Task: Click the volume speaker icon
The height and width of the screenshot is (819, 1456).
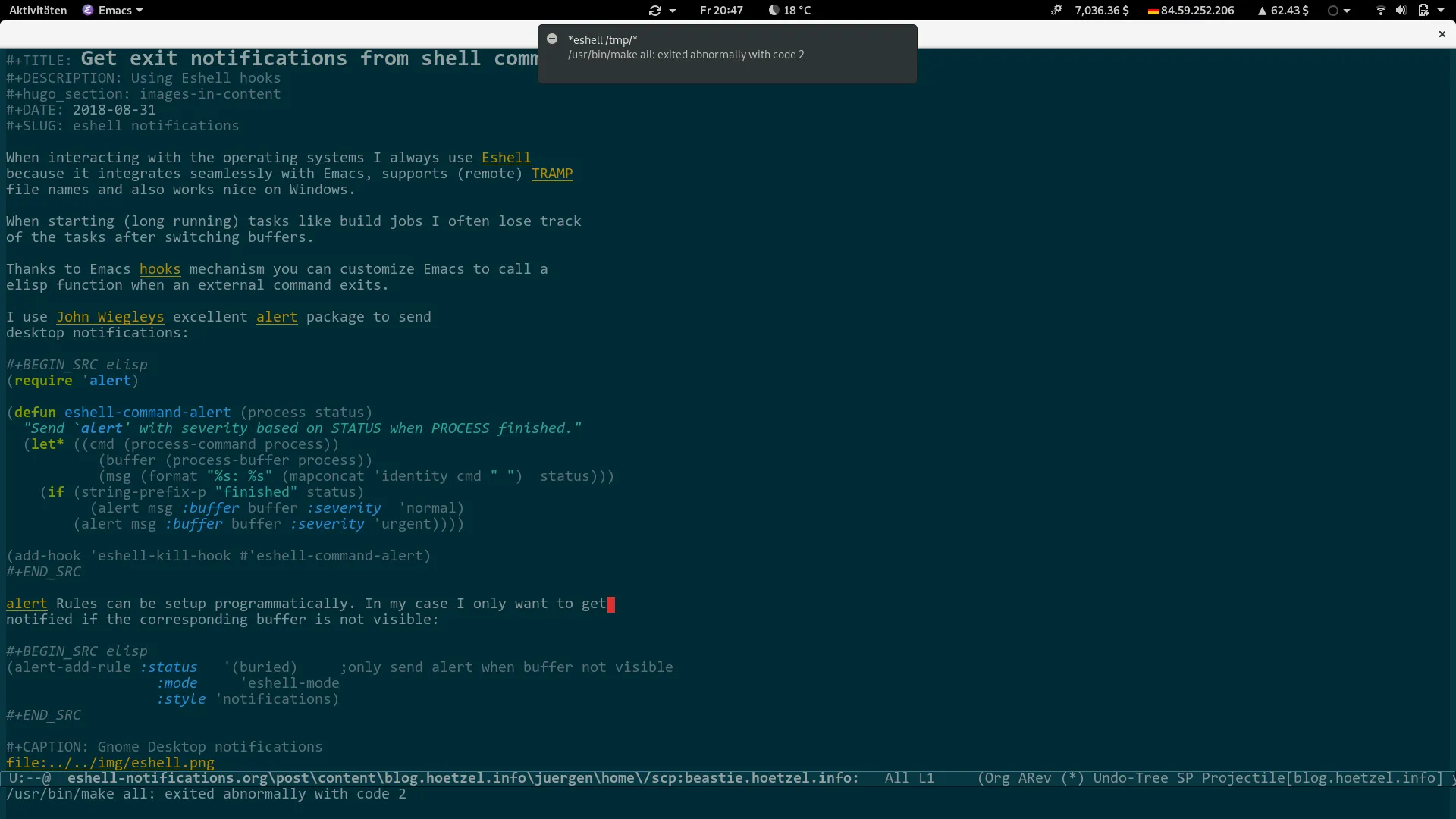Action: click(1401, 11)
